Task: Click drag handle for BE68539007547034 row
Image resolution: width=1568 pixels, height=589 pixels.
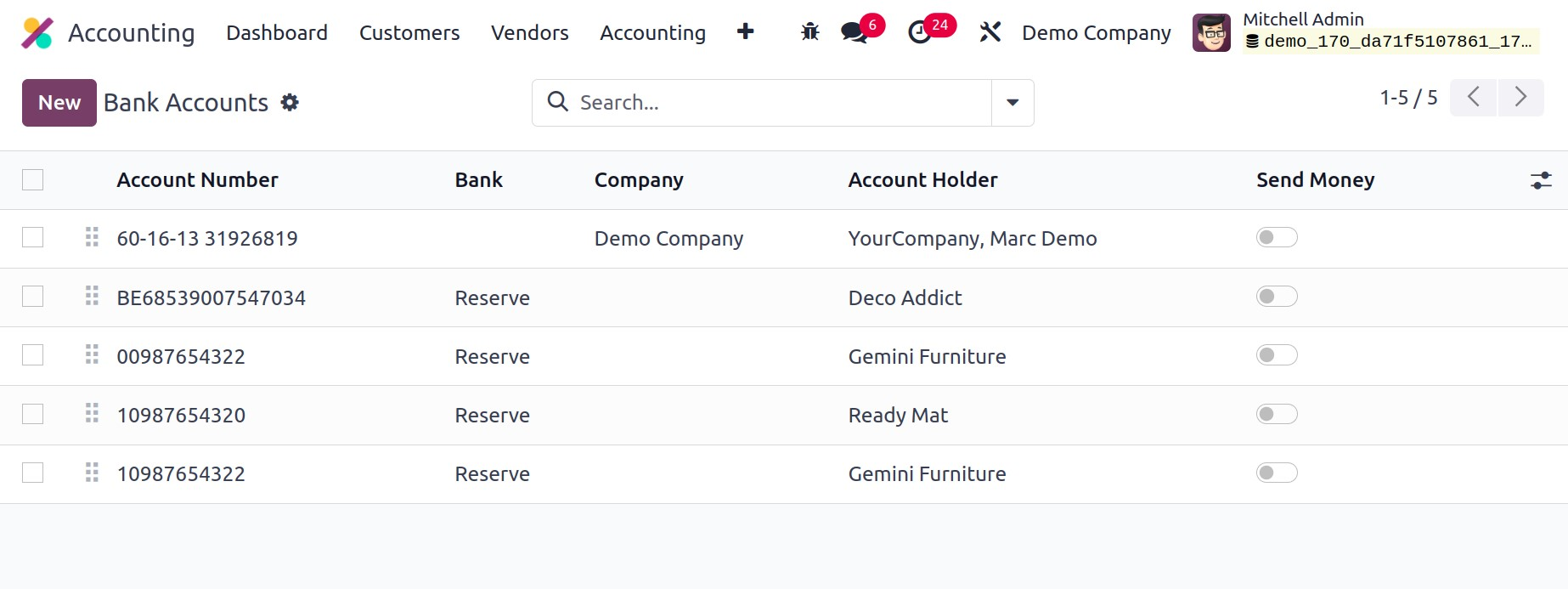Action: pyautogui.click(x=92, y=297)
